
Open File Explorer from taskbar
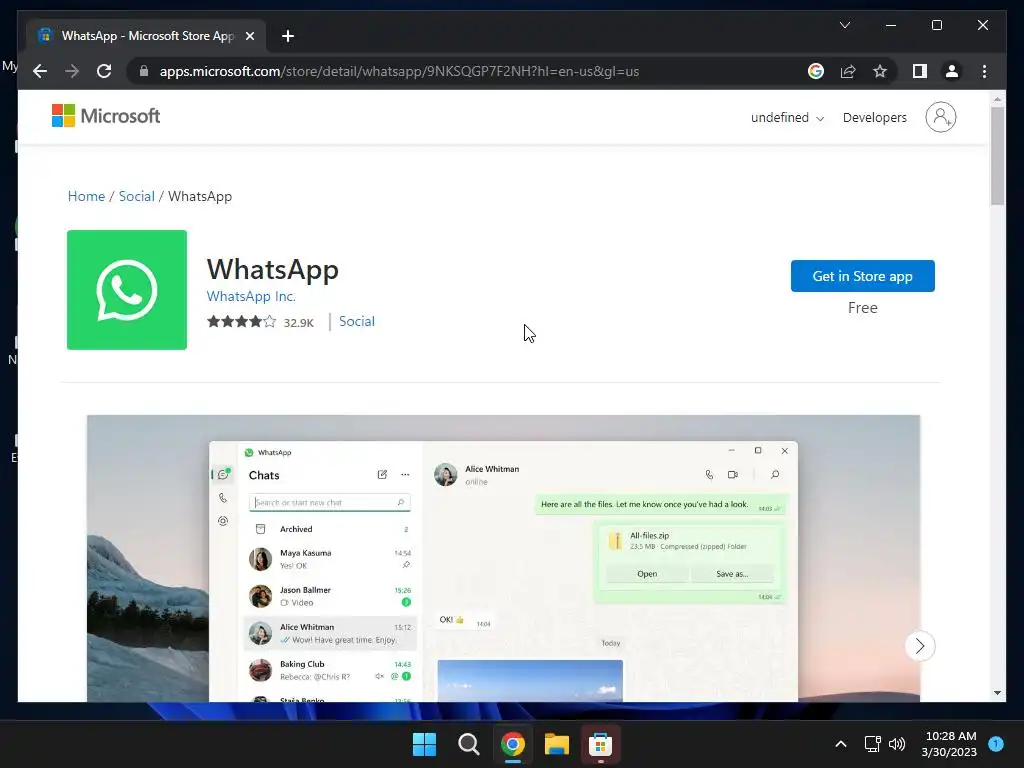556,744
